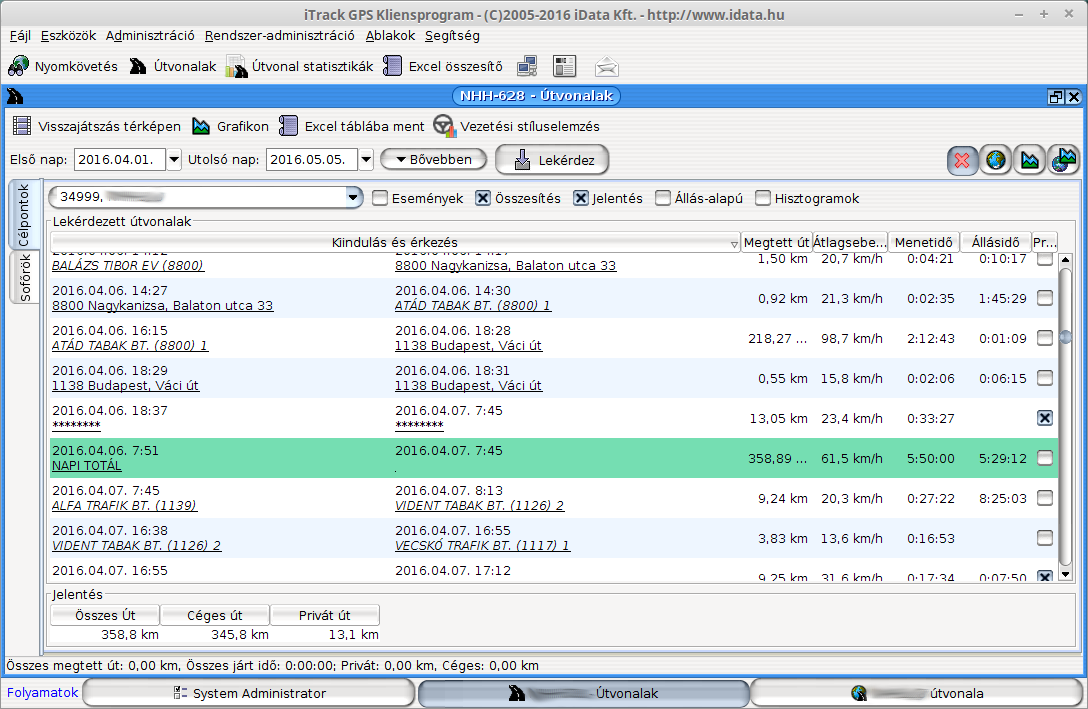
Task: Enable the Események checkbox
Action: pos(380,199)
